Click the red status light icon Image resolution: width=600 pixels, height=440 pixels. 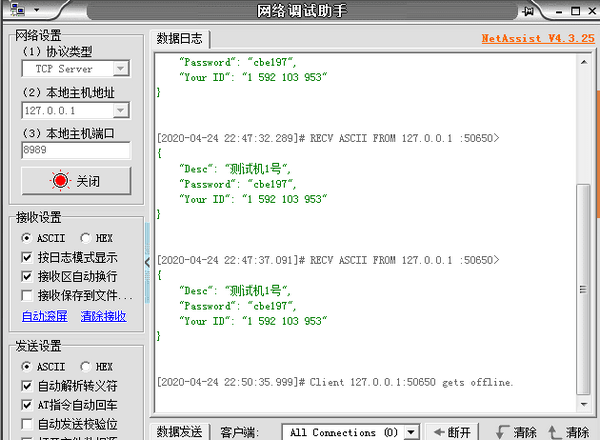click(x=60, y=181)
